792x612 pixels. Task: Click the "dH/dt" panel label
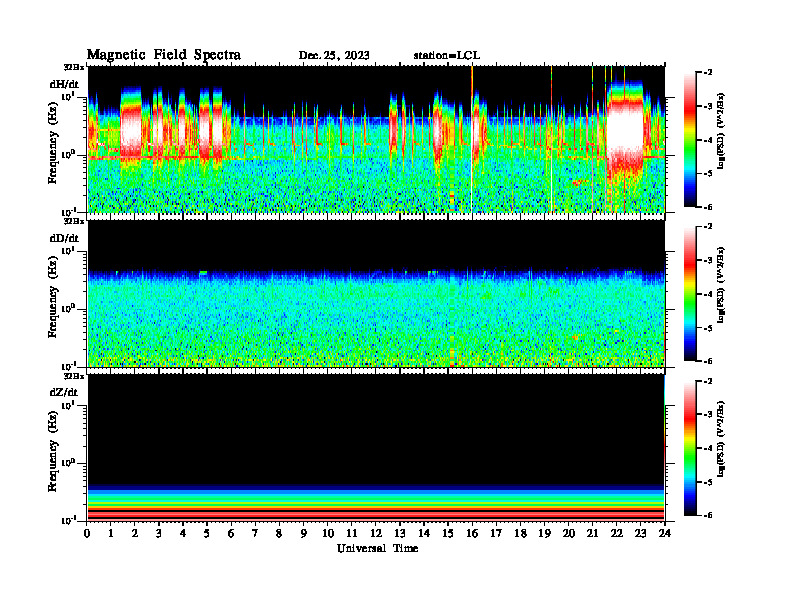pyautogui.click(x=64, y=84)
